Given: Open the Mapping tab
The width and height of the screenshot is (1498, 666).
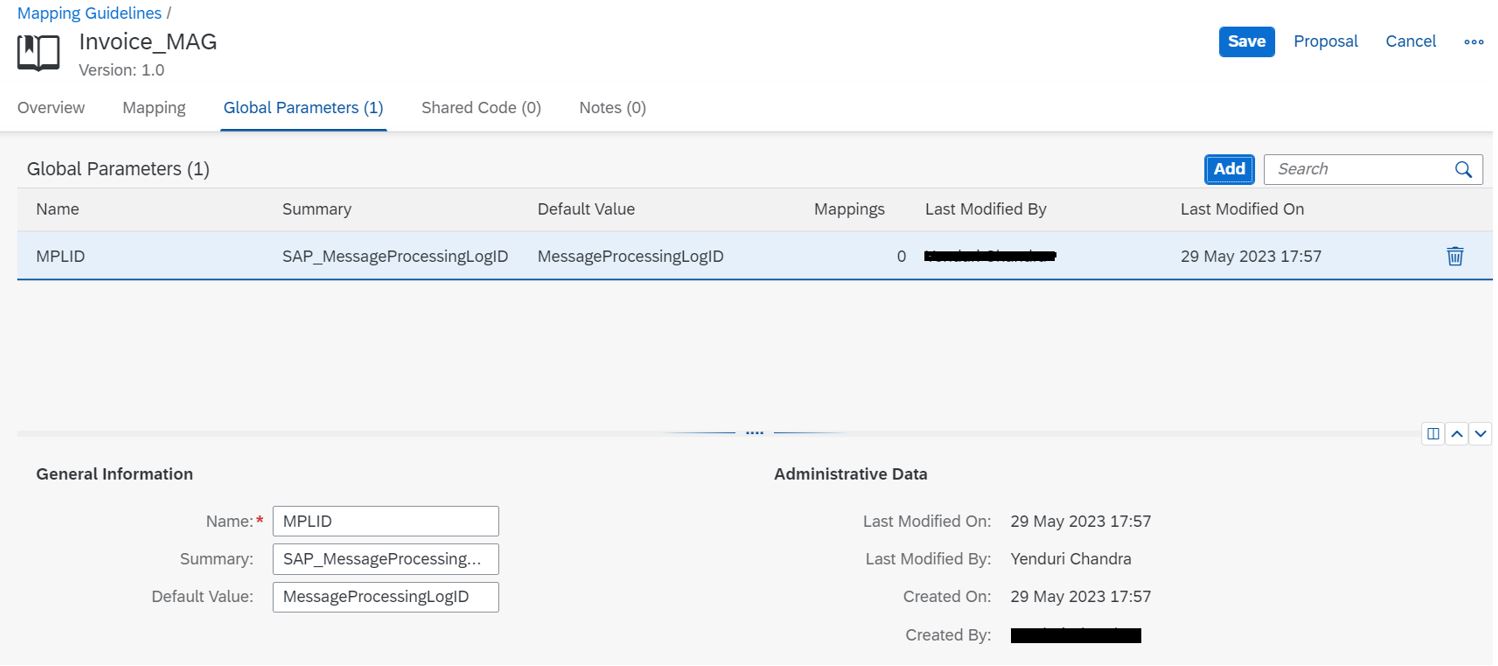Looking at the screenshot, I should (153, 107).
